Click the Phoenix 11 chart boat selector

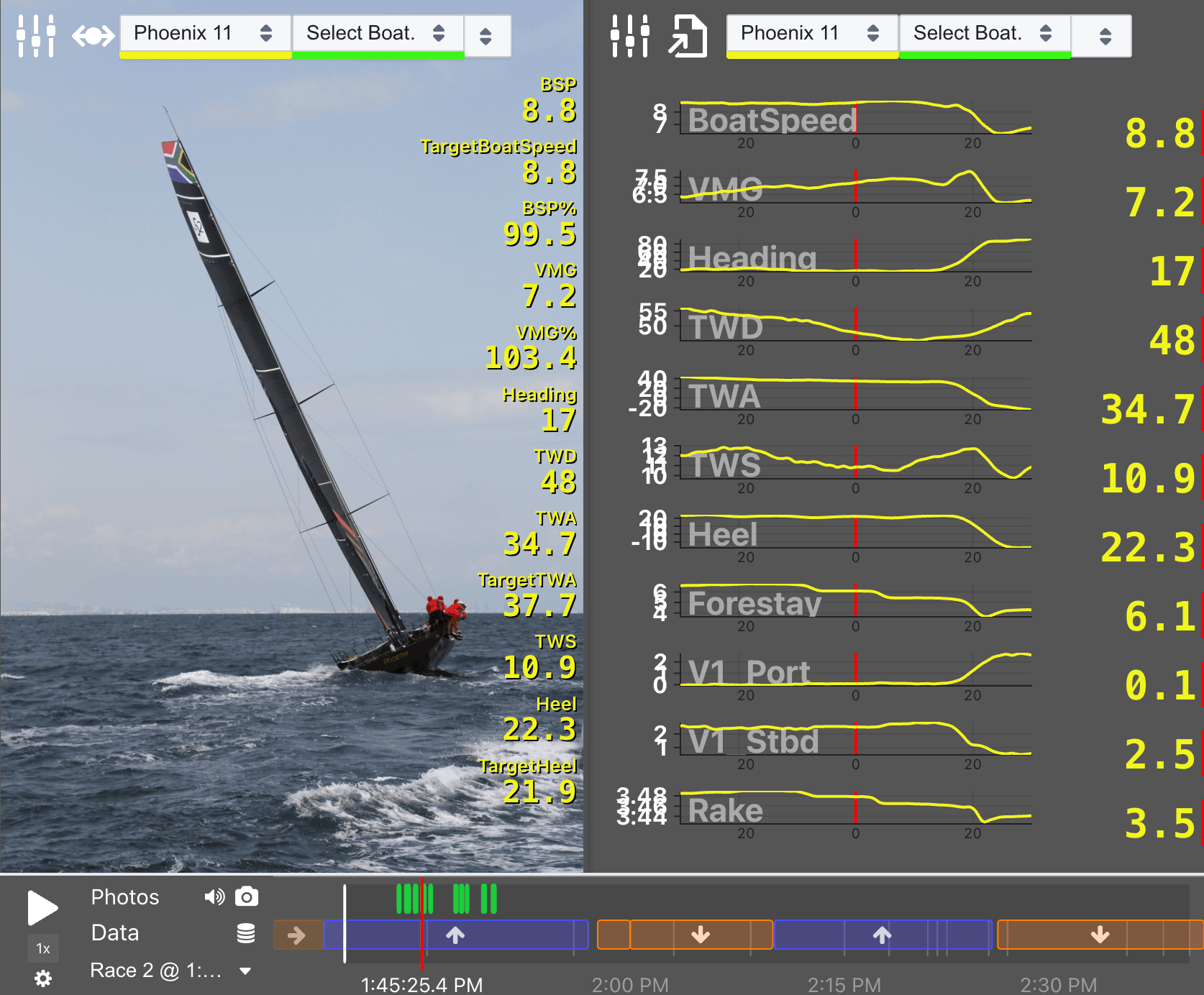pos(811,33)
